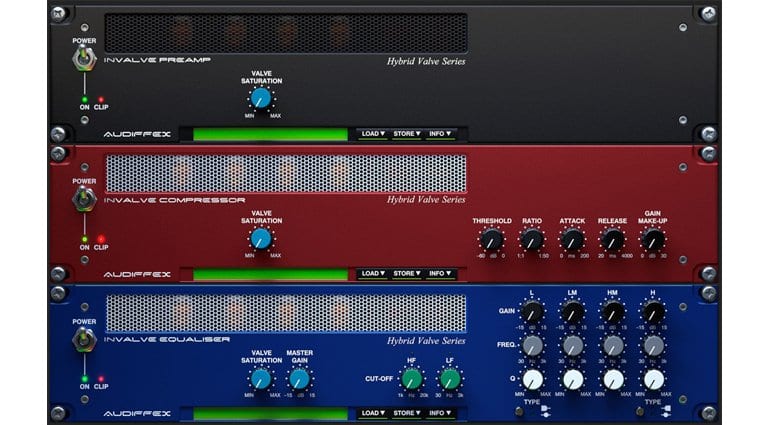Click the Audiffex logo on the Compressor
770x425 pixels.
coord(137,274)
